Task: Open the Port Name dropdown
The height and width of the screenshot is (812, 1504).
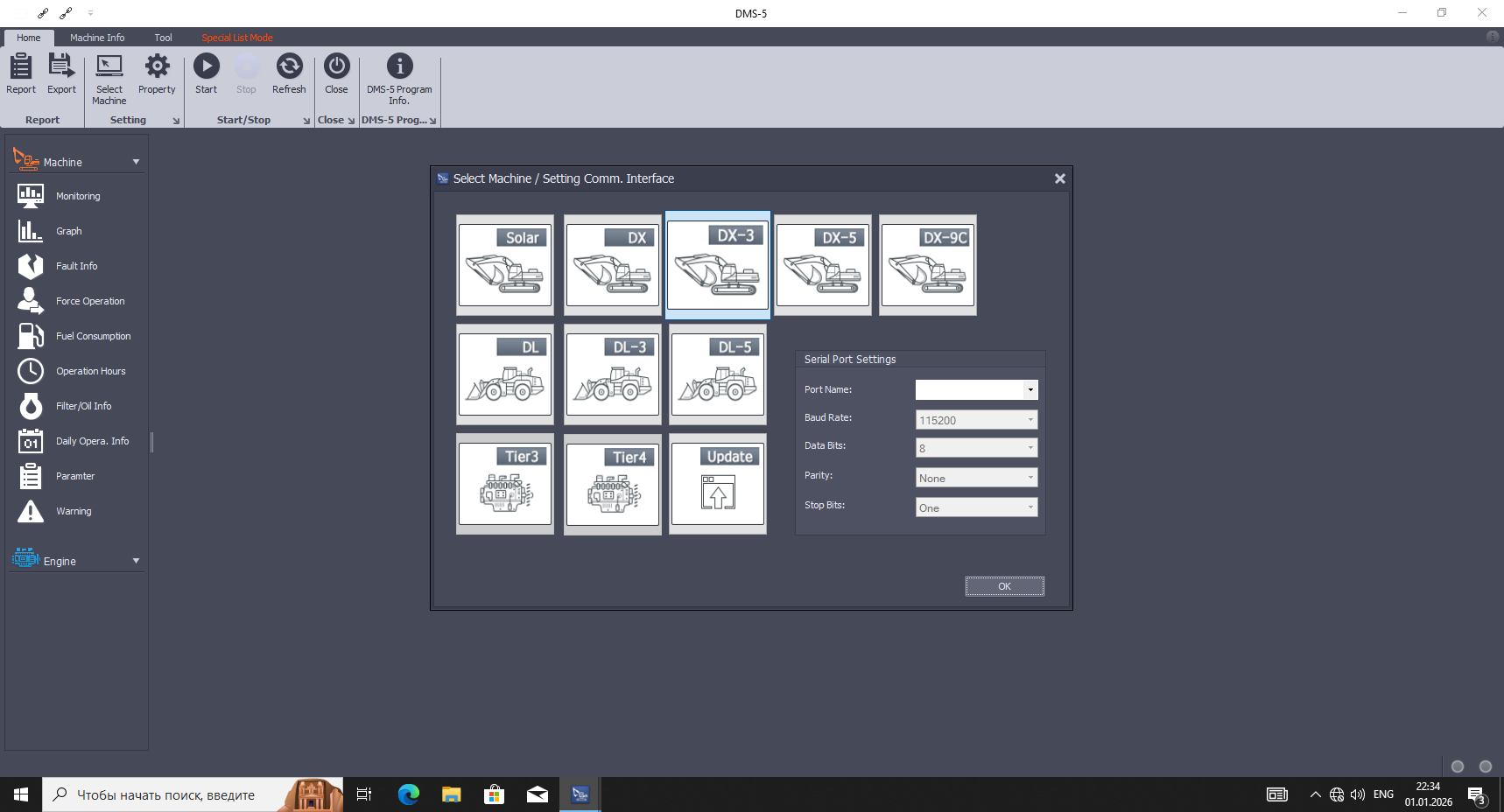Action: tap(1030, 389)
